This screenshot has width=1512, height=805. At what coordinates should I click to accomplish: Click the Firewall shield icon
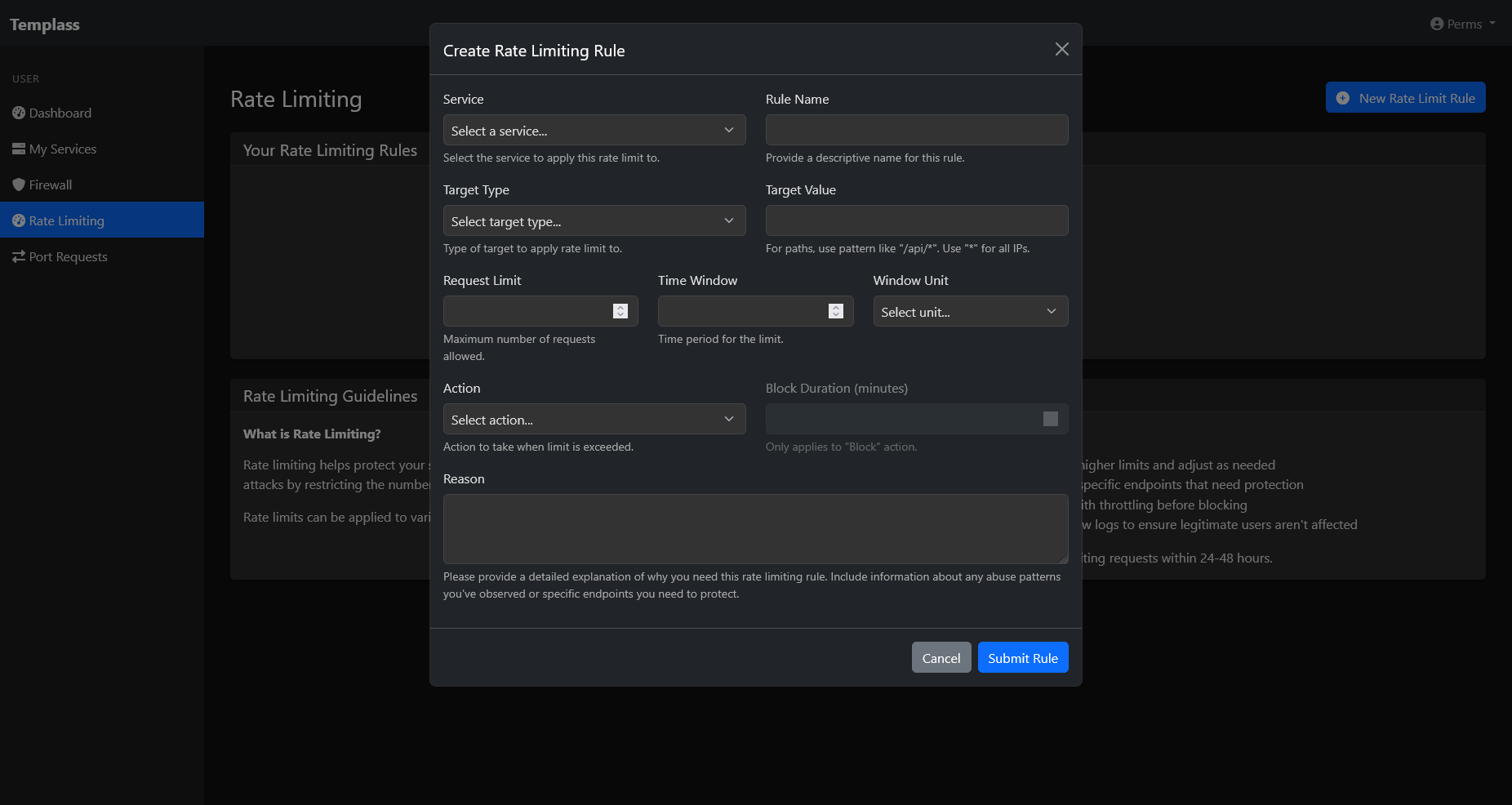coord(19,185)
